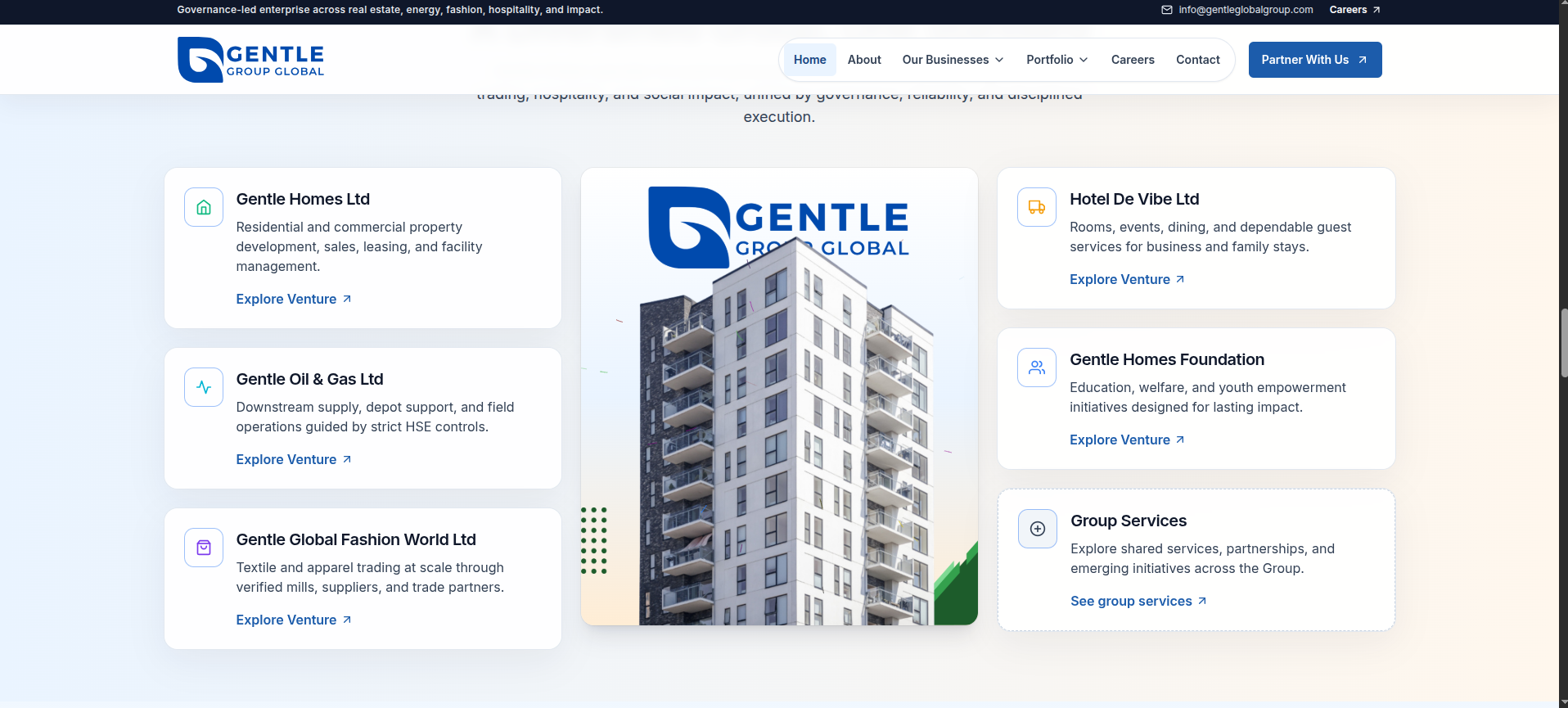Open the Contact page
Image resolution: width=1568 pixels, height=708 pixels.
1198,60
